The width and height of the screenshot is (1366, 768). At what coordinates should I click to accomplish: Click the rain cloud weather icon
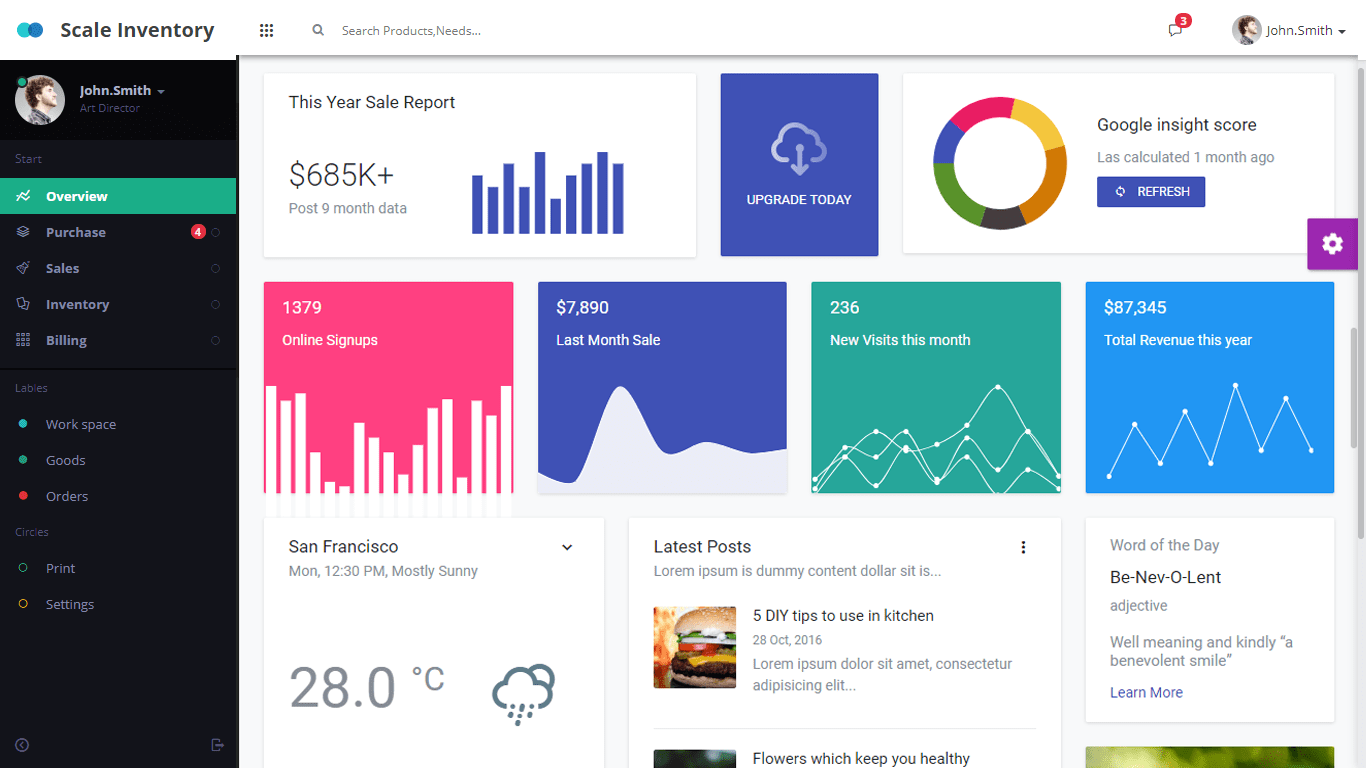pyautogui.click(x=523, y=694)
